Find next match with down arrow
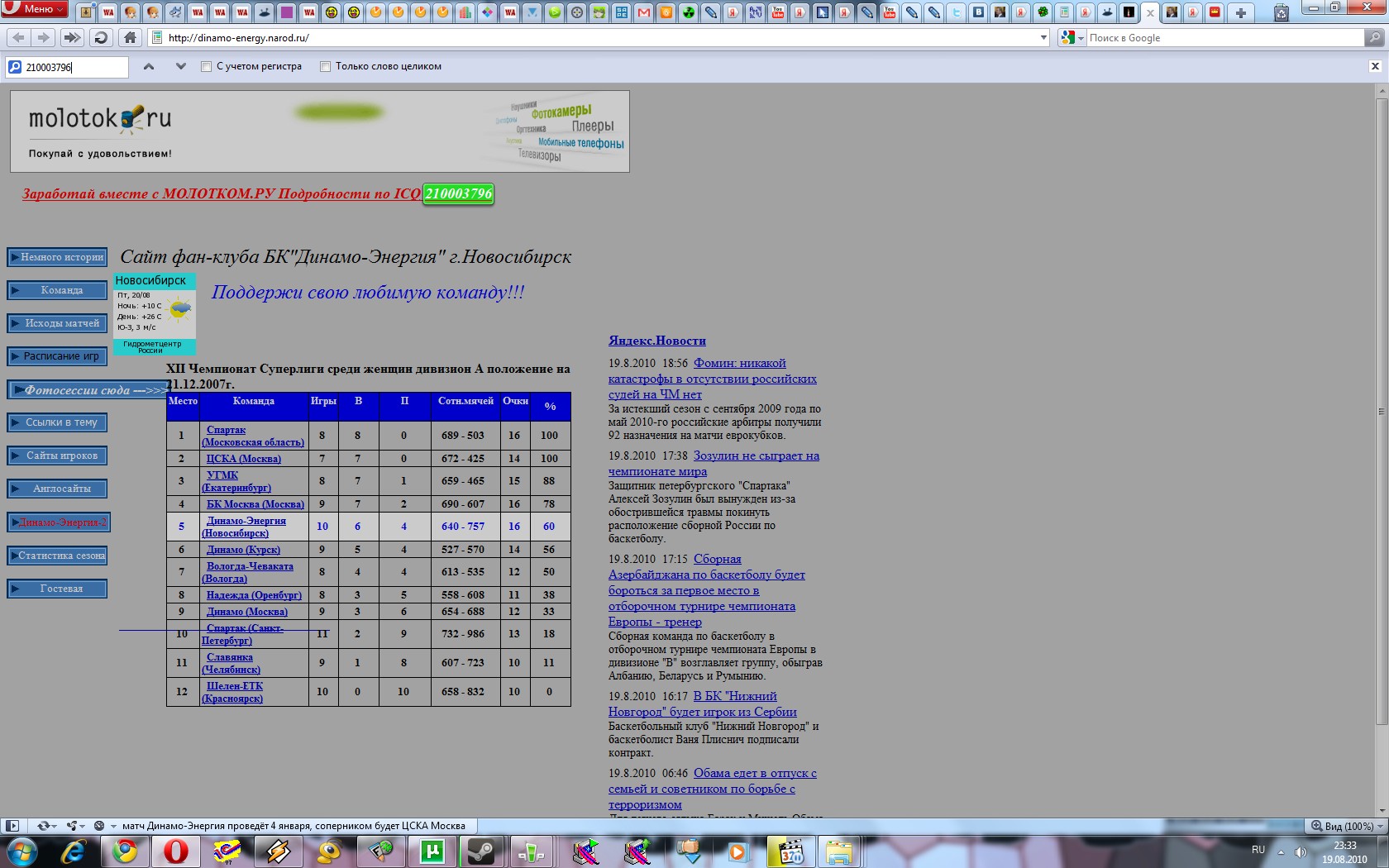The height and width of the screenshot is (868, 1389). (180, 67)
